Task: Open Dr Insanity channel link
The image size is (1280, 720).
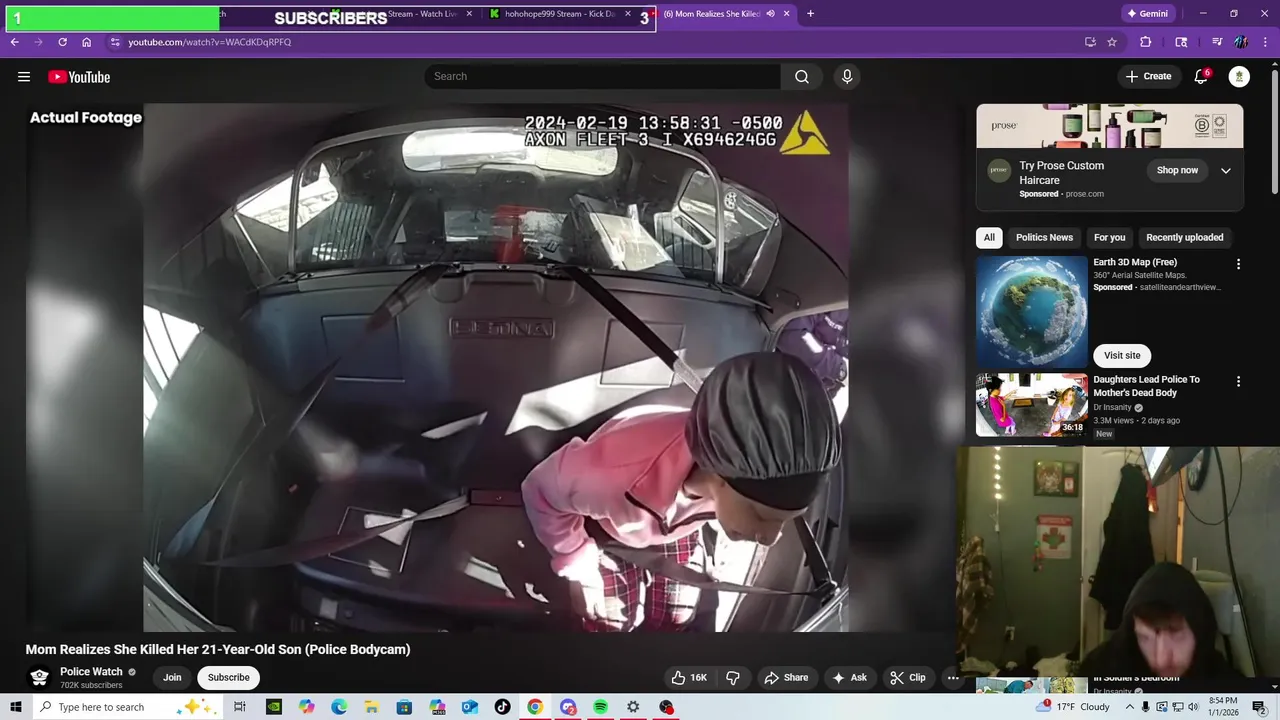Action: [x=1112, y=407]
